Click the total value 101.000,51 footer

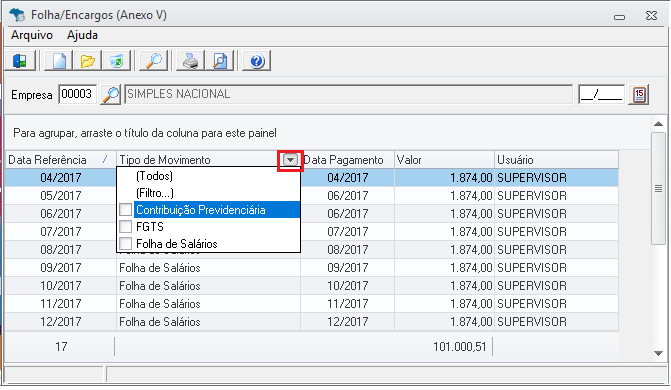460,346
